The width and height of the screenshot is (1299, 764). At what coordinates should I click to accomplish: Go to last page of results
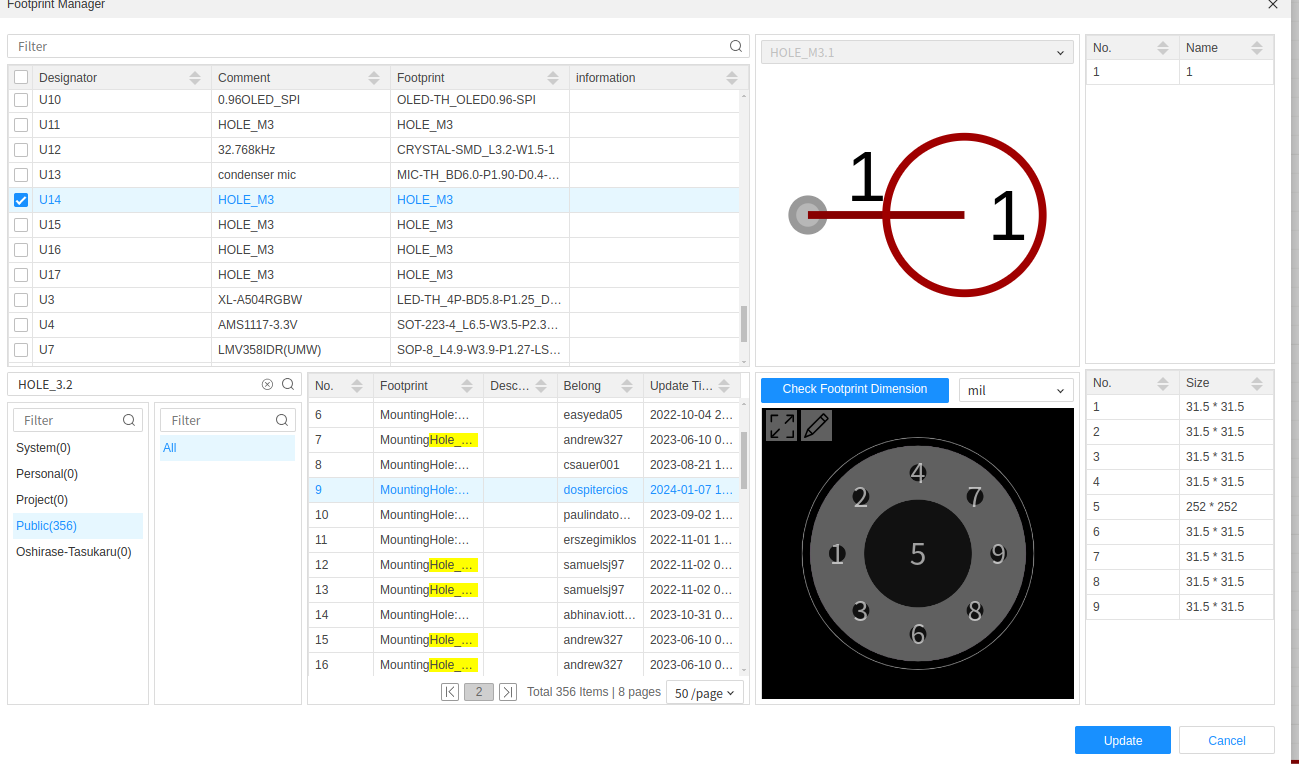point(508,692)
